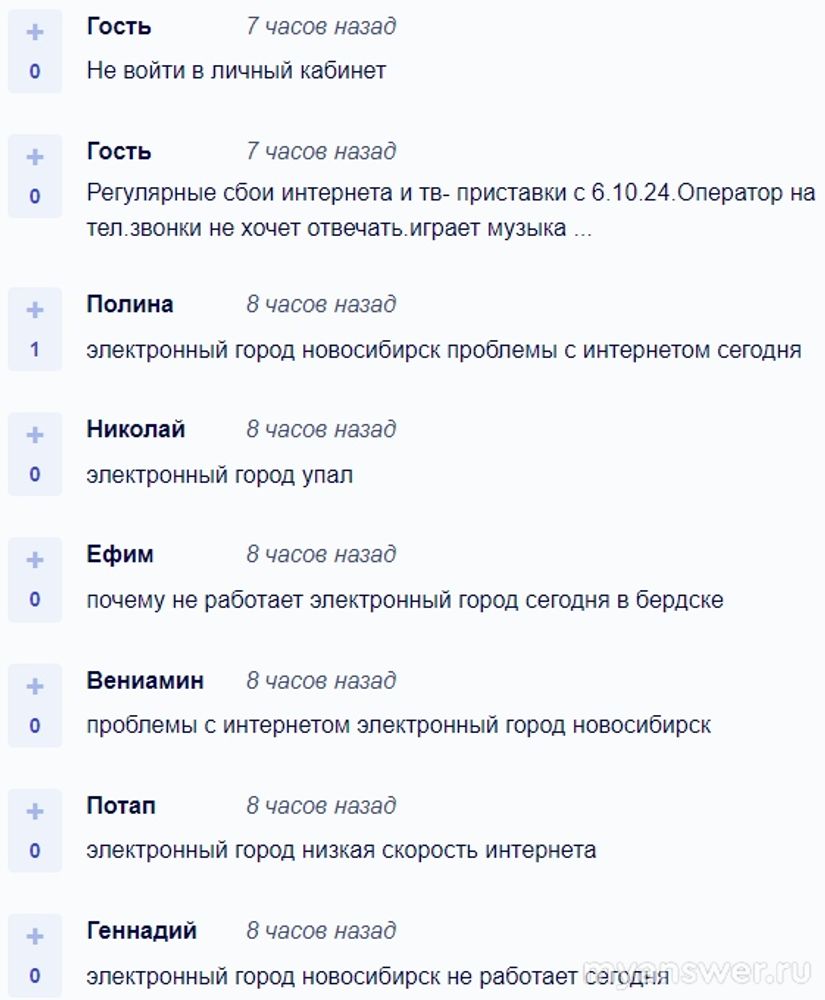Click username Полина
The image size is (825, 1000).
click(130, 304)
